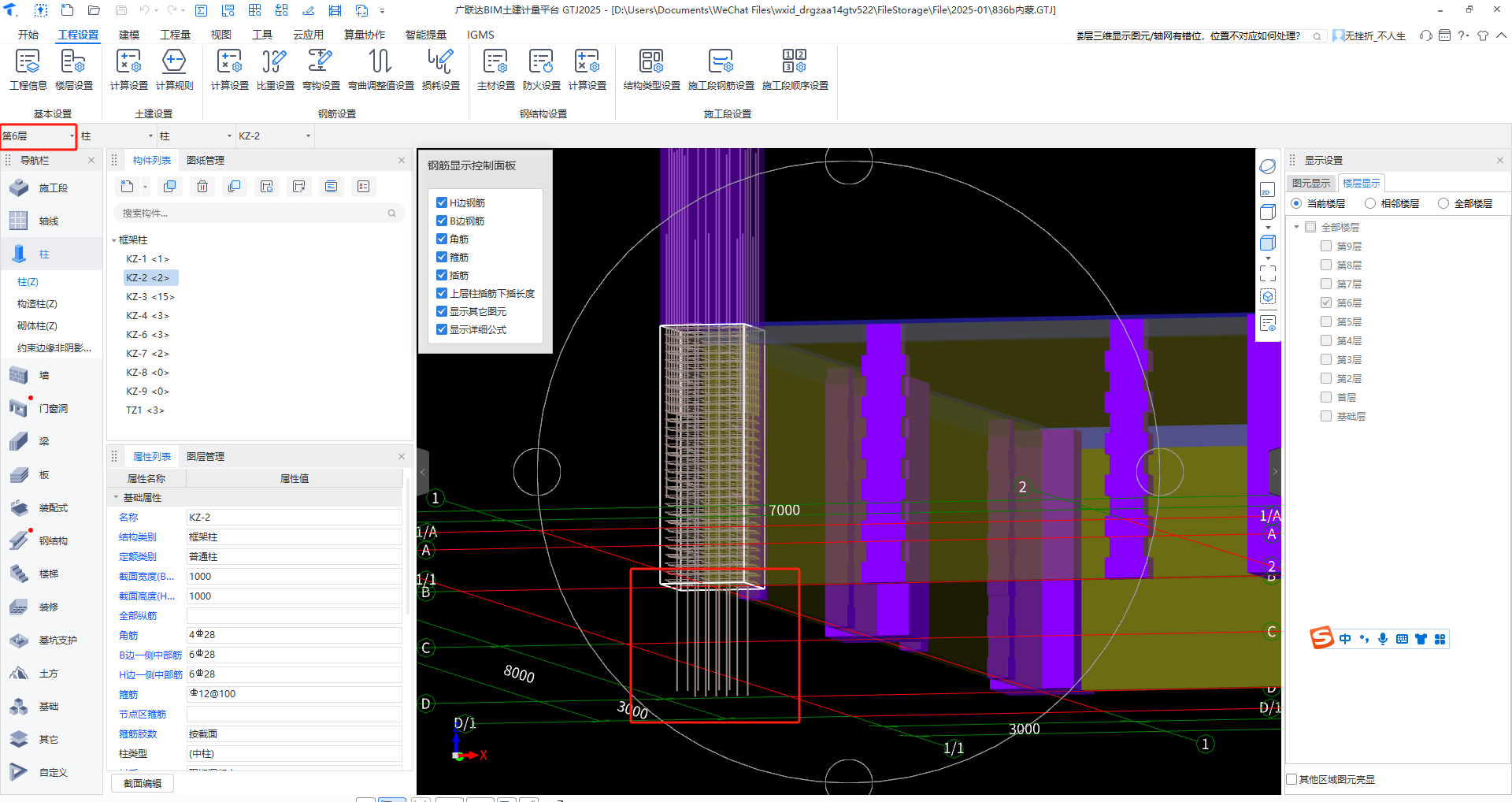Select 全部楼层 radio button
Viewport: 1512px width, 802px height.
pyautogui.click(x=1443, y=203)
